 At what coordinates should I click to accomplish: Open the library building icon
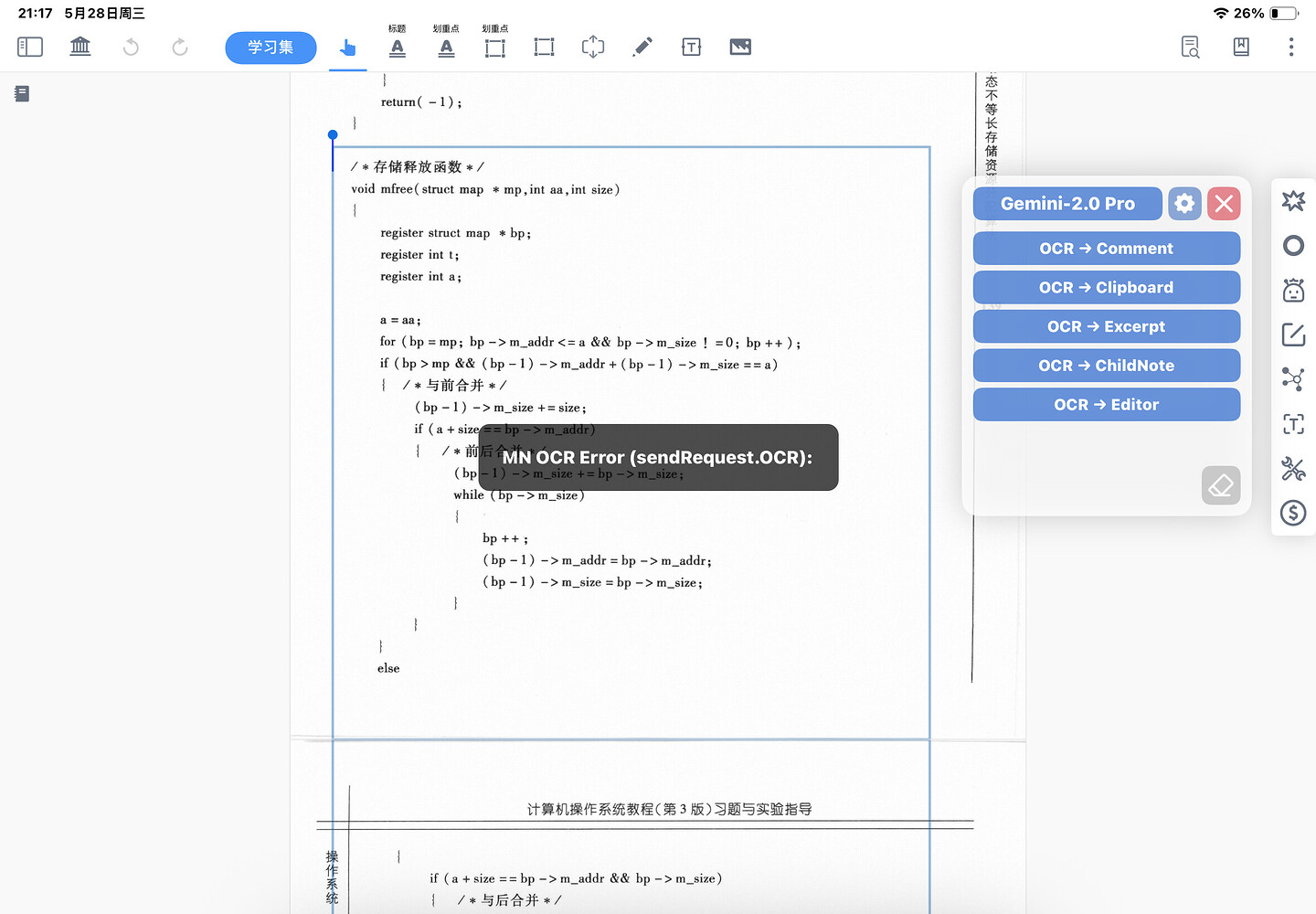(80, 47)
